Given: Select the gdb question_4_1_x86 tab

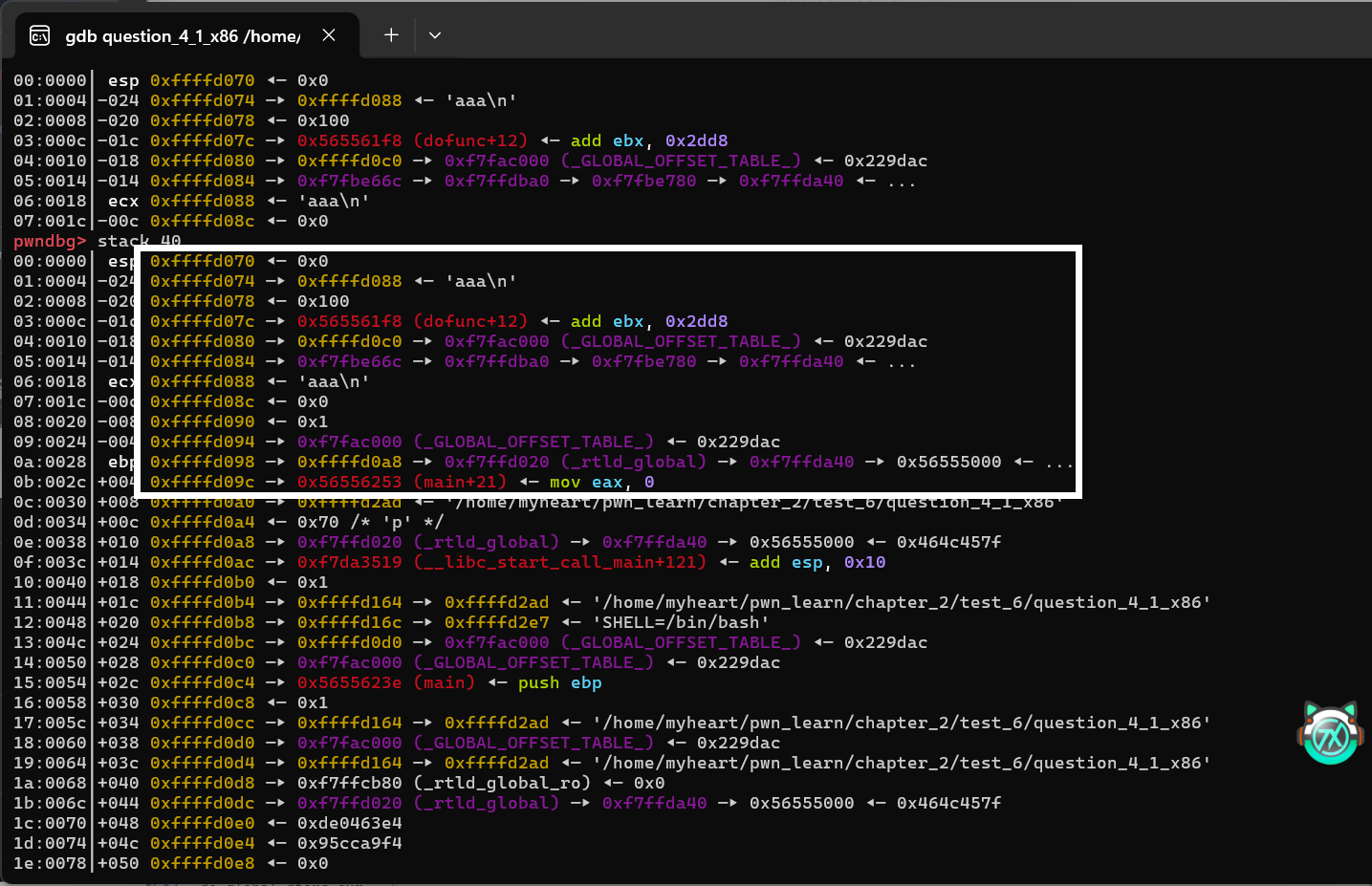Looking at the screenshot, I should (187, 35).
